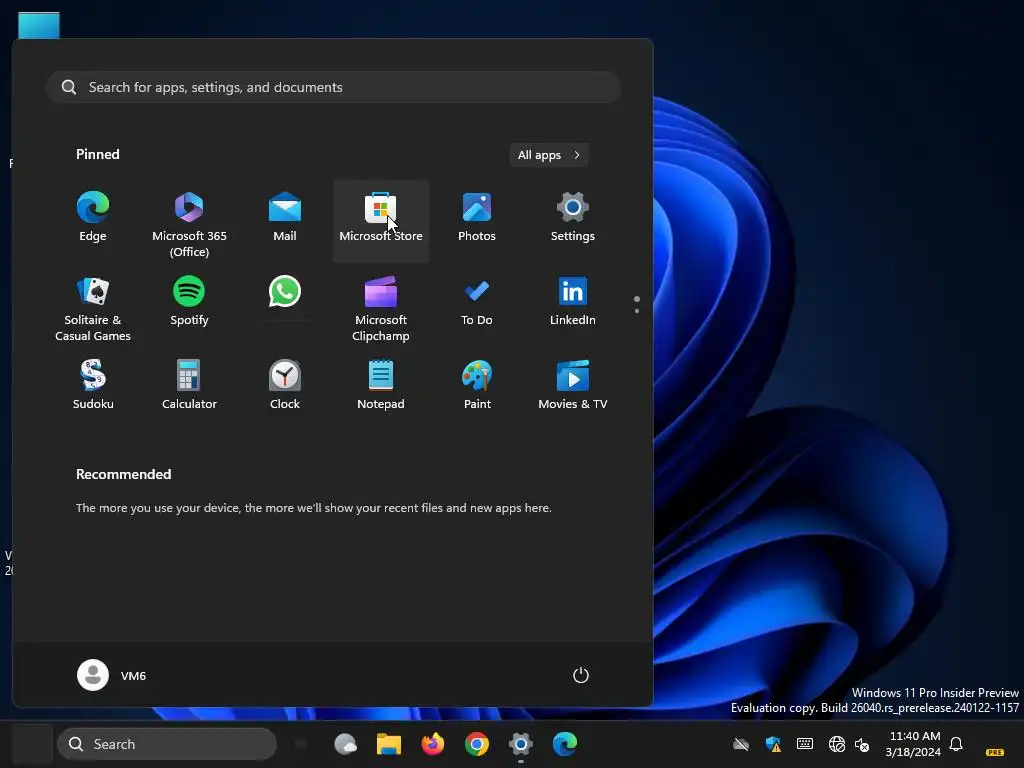Viewport: 1024px width, 768px height.
Task: Open the VM6 user account menu
Action: [112, 675]
